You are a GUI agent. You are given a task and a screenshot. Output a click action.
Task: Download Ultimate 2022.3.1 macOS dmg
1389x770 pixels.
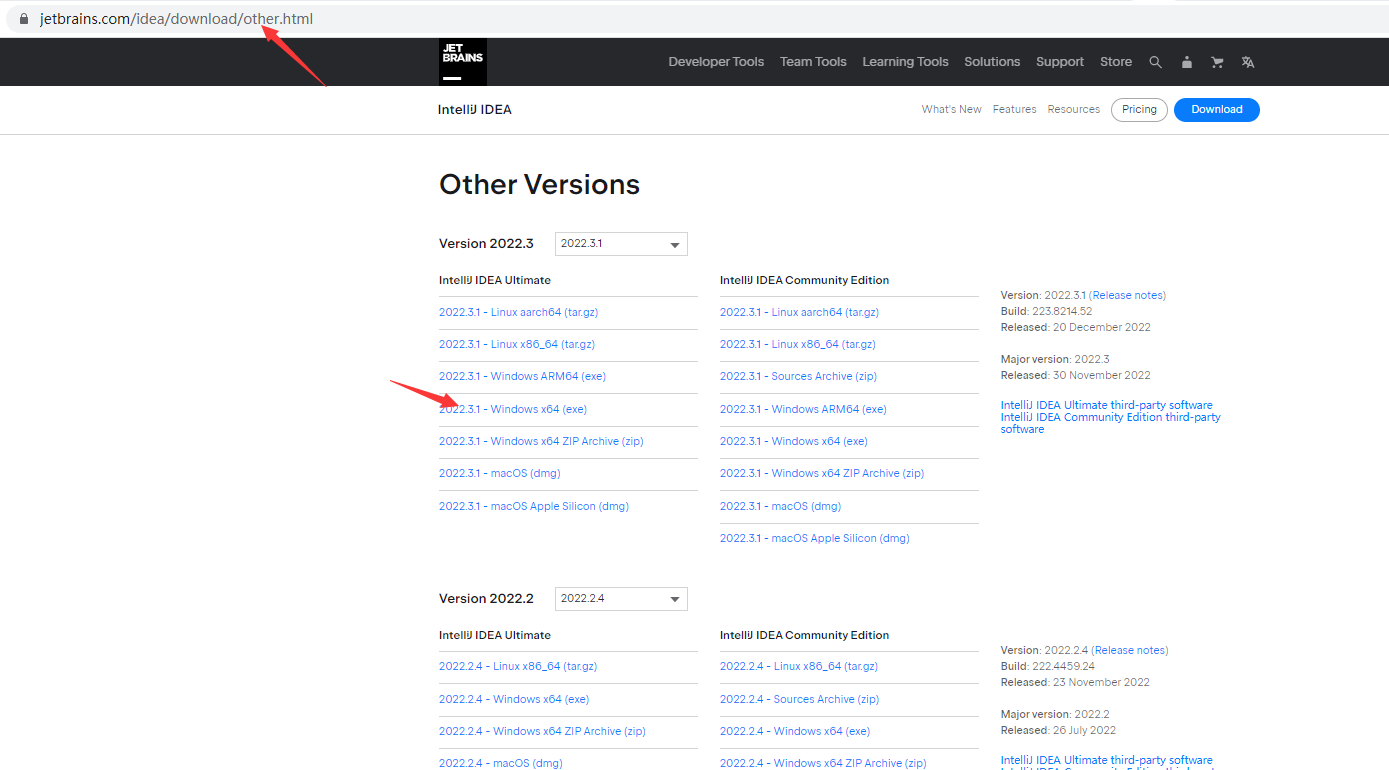point(500,473)
